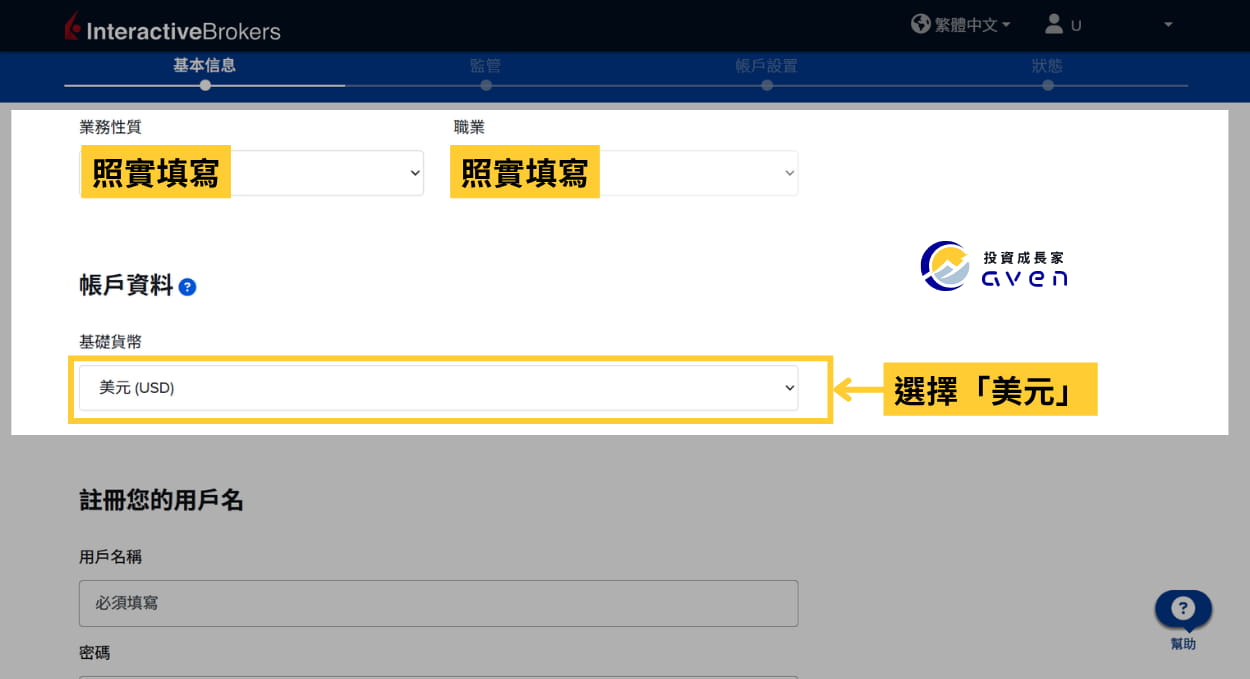Click the globe language icon

921,23
